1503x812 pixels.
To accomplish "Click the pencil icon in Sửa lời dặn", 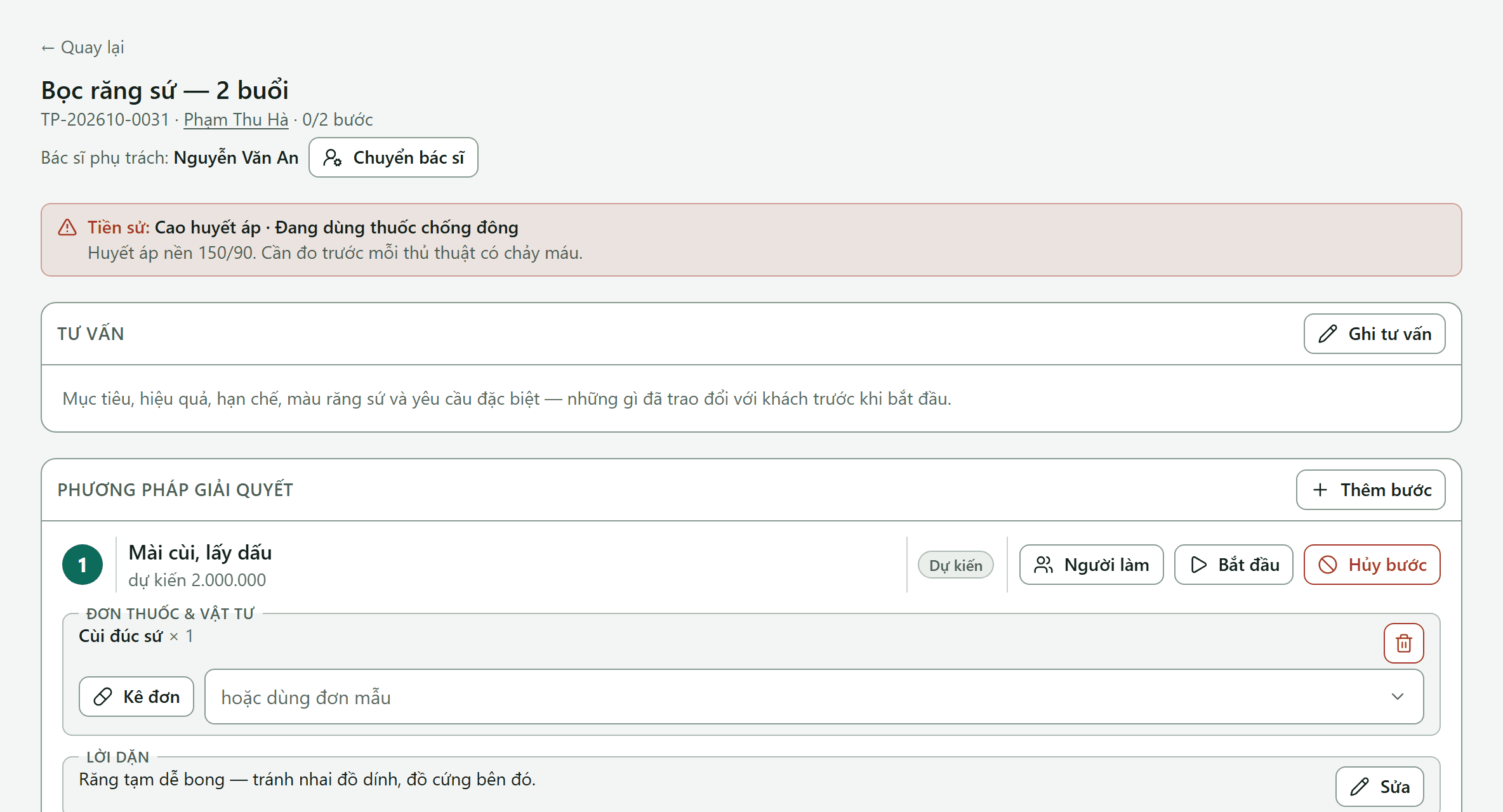I will pyautogui.click(x=1360, y=787).
